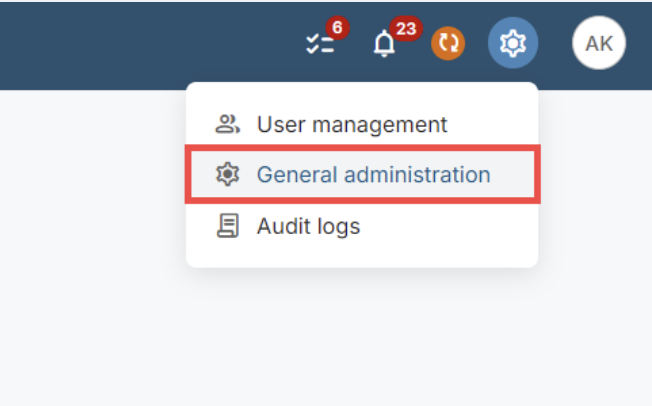Open the tasks checklist icon
This screenshot has width=652, height=406.
(x=320, y=44)
